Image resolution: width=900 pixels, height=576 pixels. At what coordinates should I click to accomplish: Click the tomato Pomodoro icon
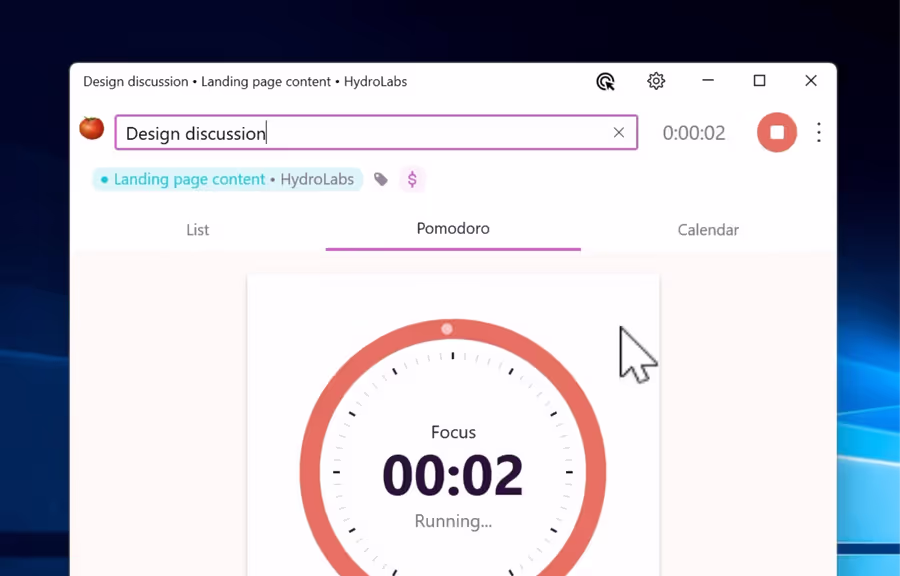(x=92, y=128)
